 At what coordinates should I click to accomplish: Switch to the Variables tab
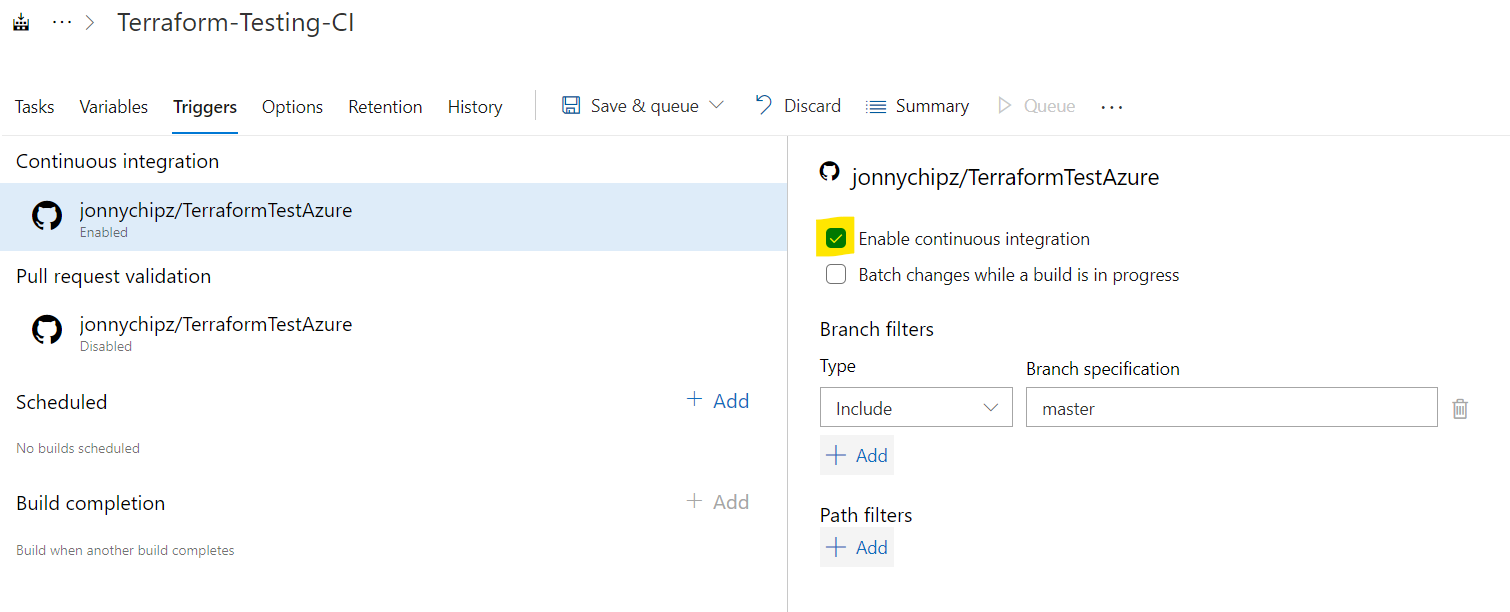[113, 107]
